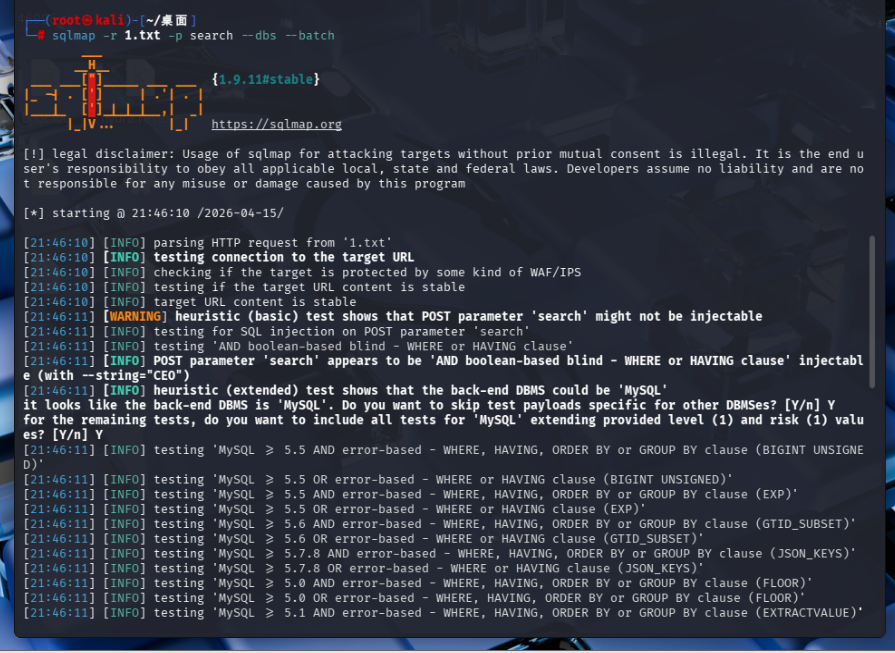Click the 'starting @ 21:46:10' line
This screenshot has height=653, width=895.
154,213
